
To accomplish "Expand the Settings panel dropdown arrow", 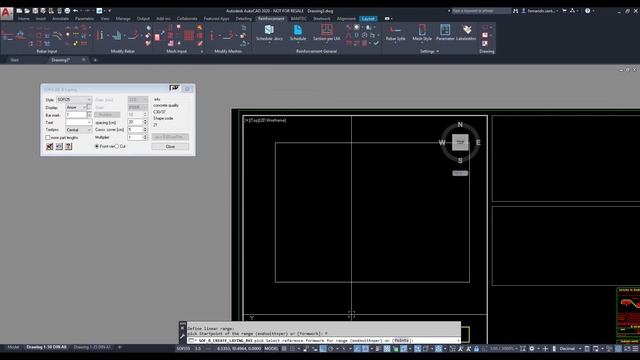I will coord(438,51).
